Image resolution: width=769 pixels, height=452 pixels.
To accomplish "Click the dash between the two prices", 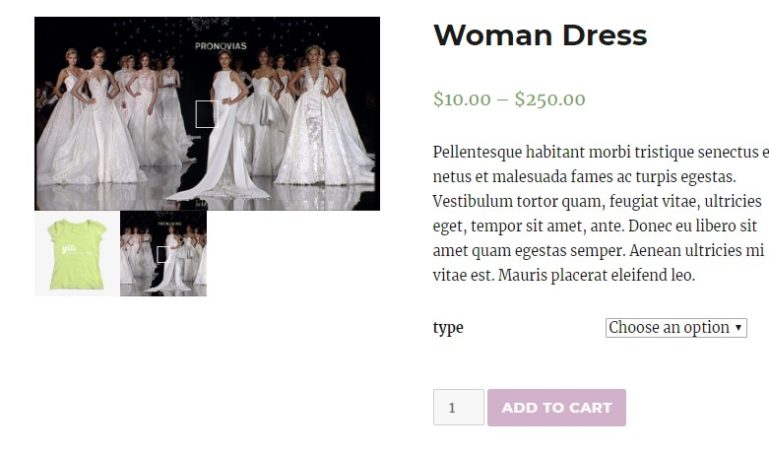I will click(x=503, y=99).
